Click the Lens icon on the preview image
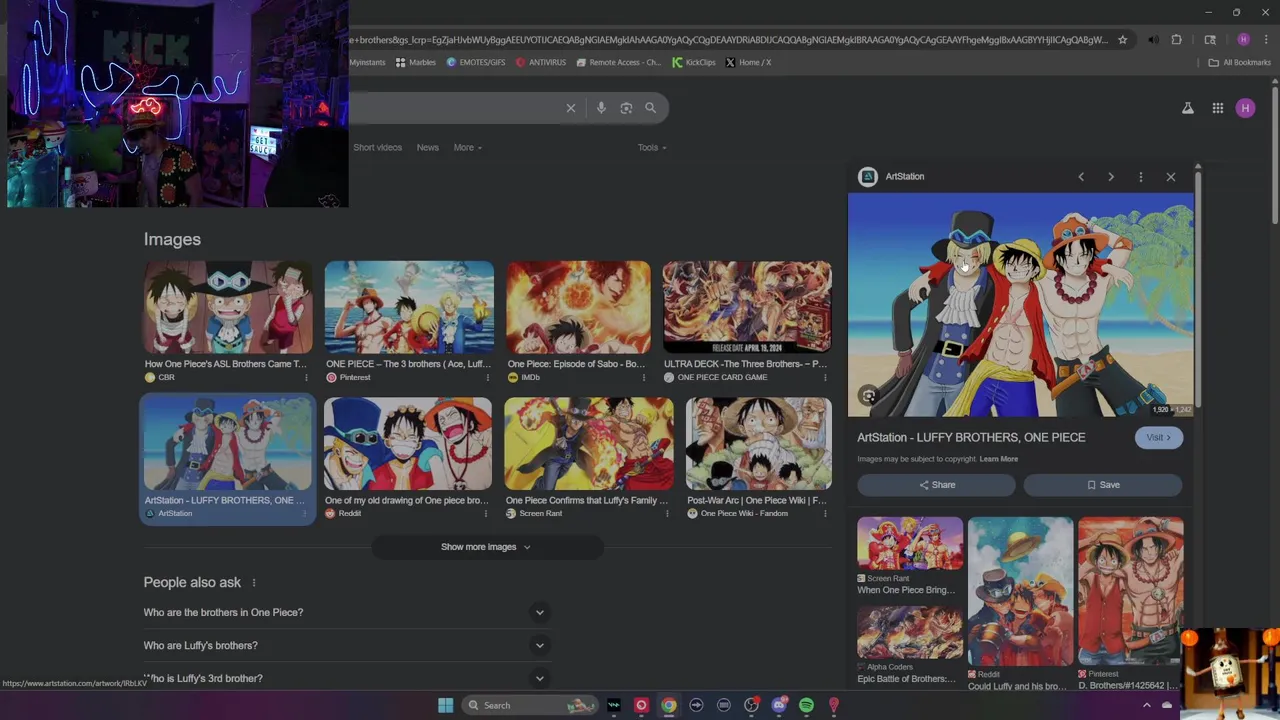 click(869, 396)
